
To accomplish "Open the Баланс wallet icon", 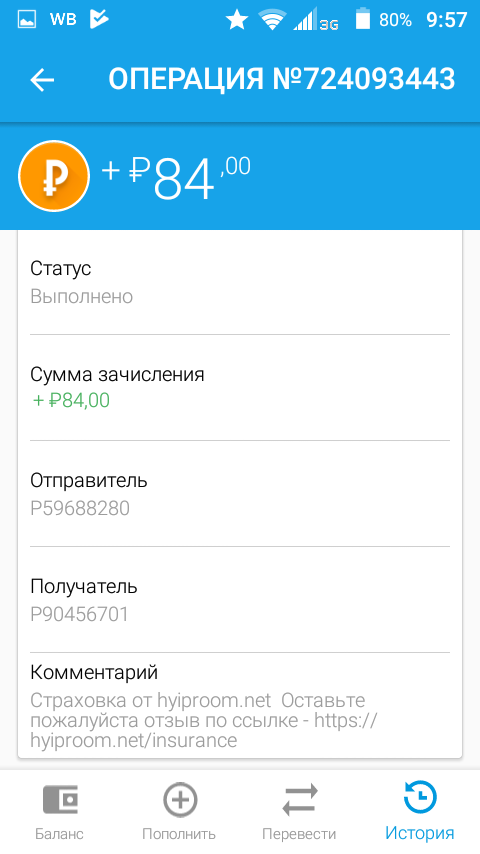I will tap(60, 800).
